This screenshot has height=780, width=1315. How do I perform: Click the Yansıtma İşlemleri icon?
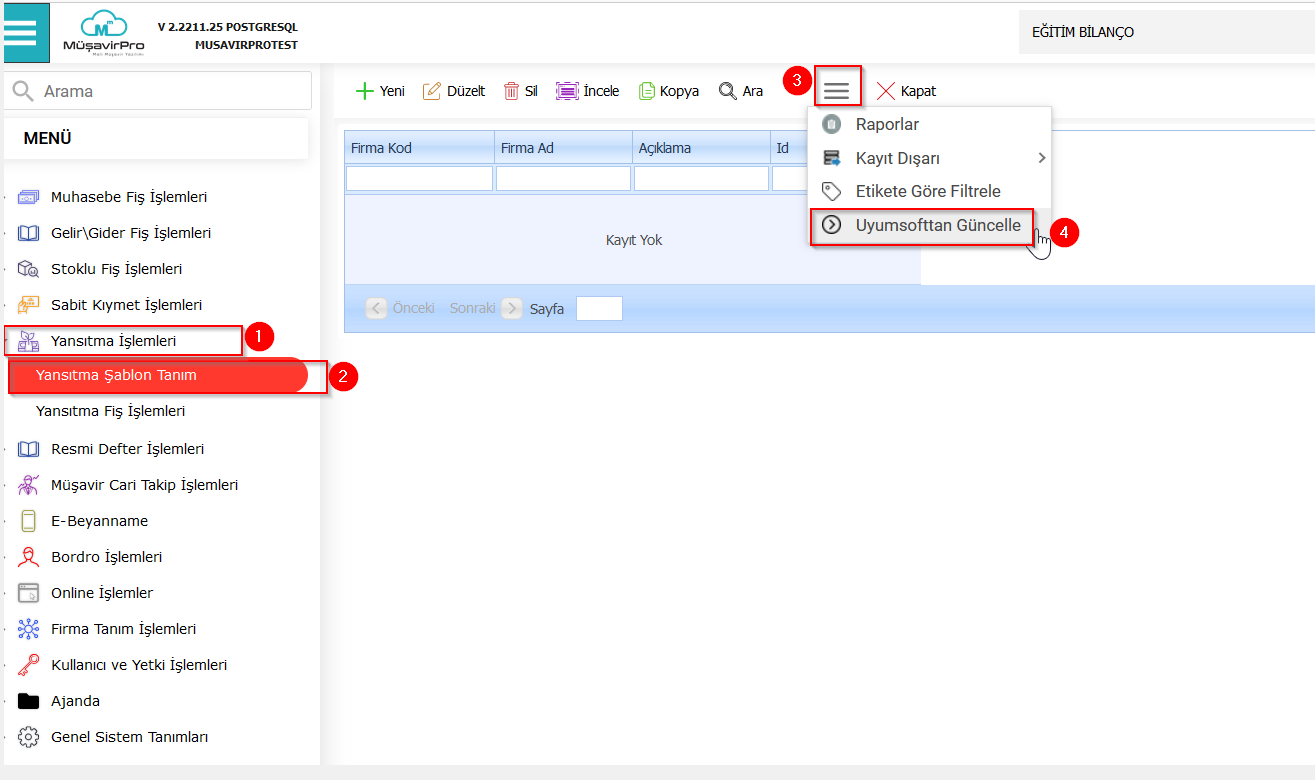(28, 341)
